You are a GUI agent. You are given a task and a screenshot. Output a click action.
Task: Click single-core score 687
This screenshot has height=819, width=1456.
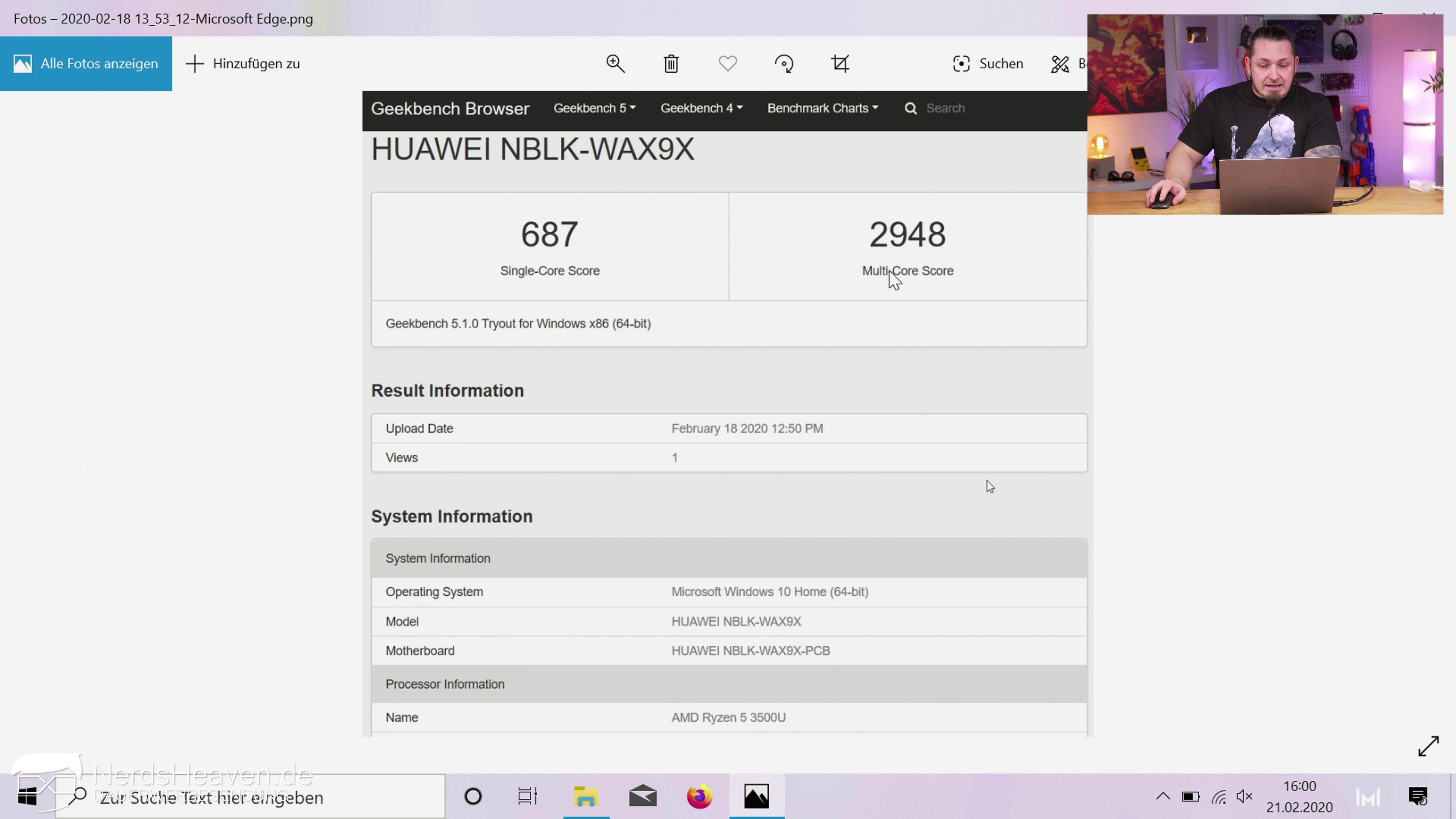549,234
